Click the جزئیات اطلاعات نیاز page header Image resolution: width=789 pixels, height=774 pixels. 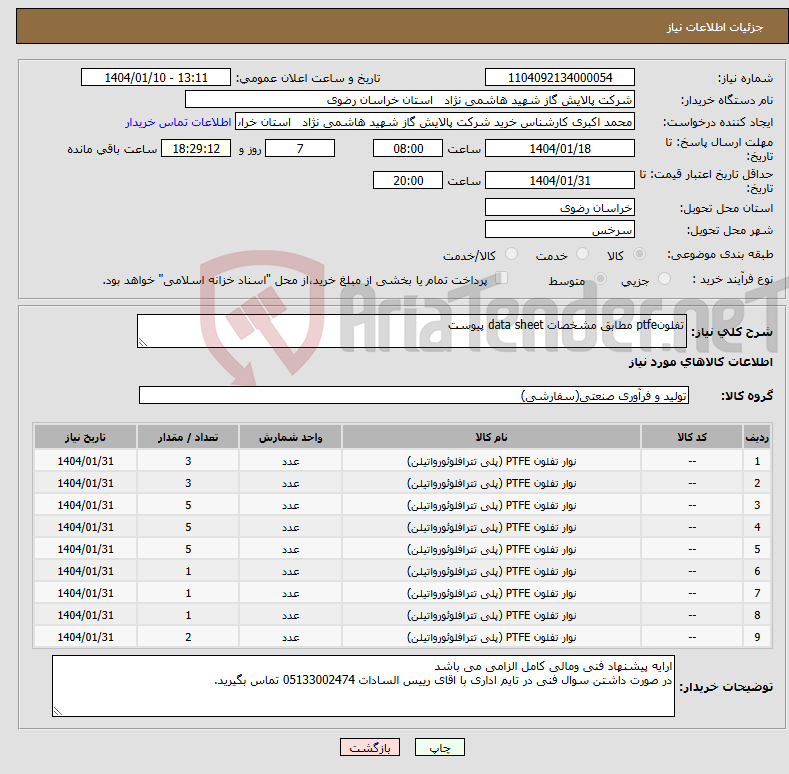(715, 27)
